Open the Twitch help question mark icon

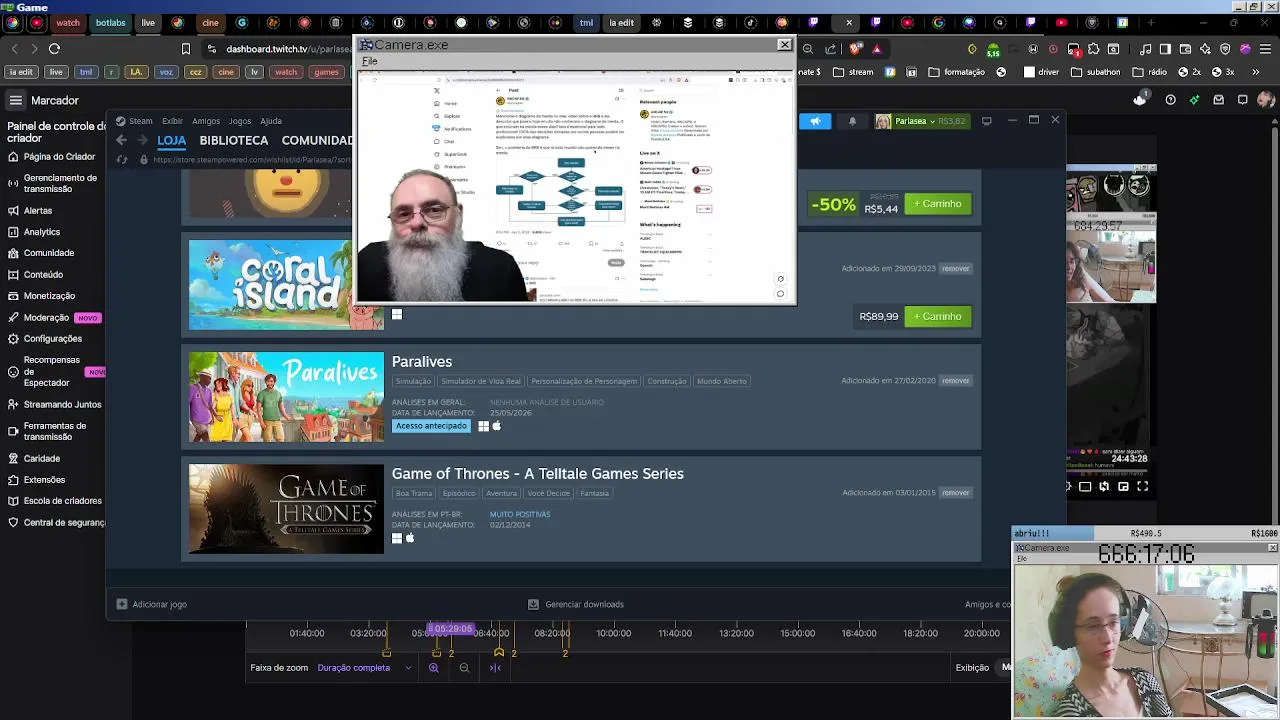click(x=1170, y=99)
